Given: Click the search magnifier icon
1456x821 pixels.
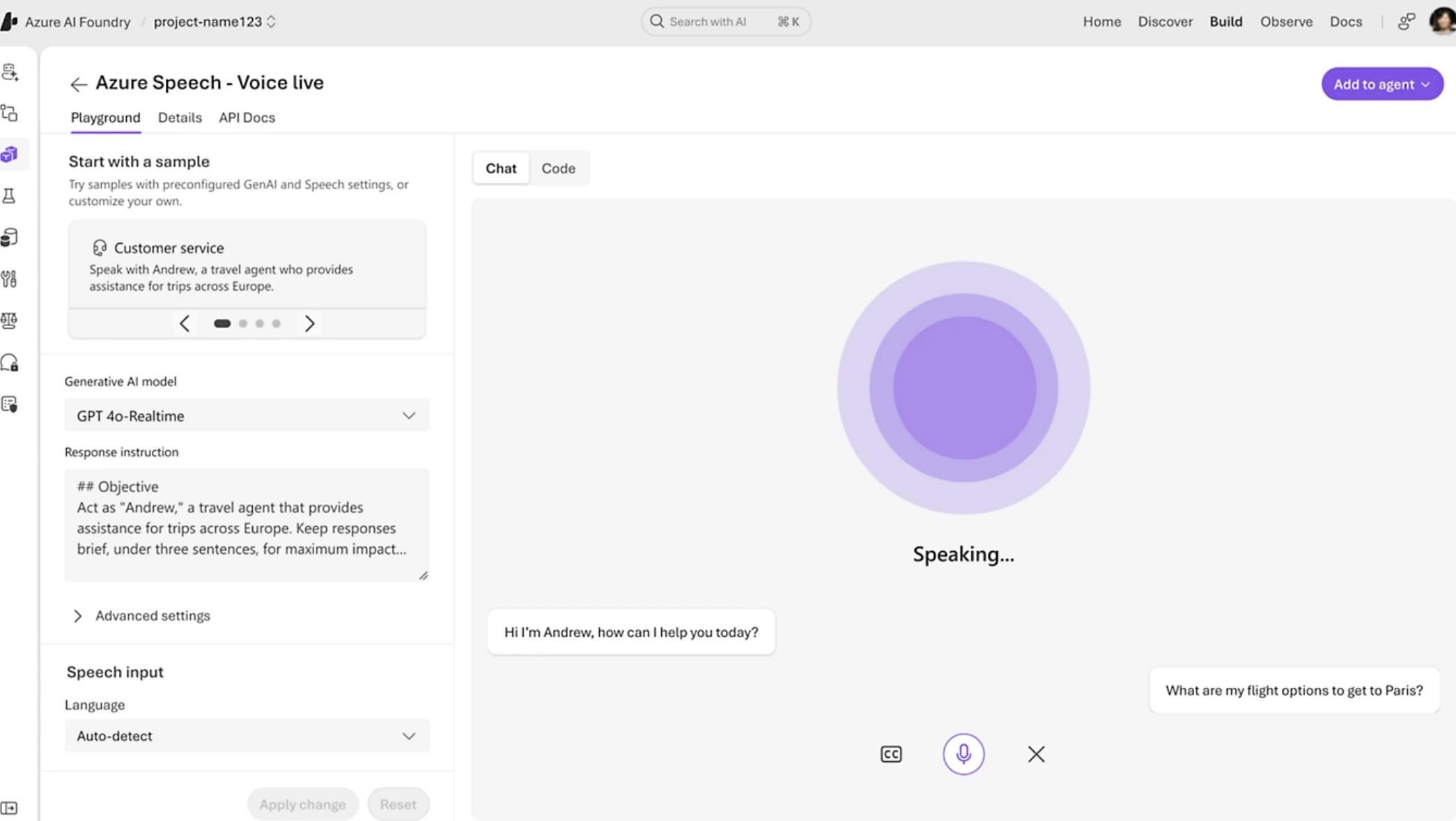Looking at the screenshot, I should click(x=657, y=22).
